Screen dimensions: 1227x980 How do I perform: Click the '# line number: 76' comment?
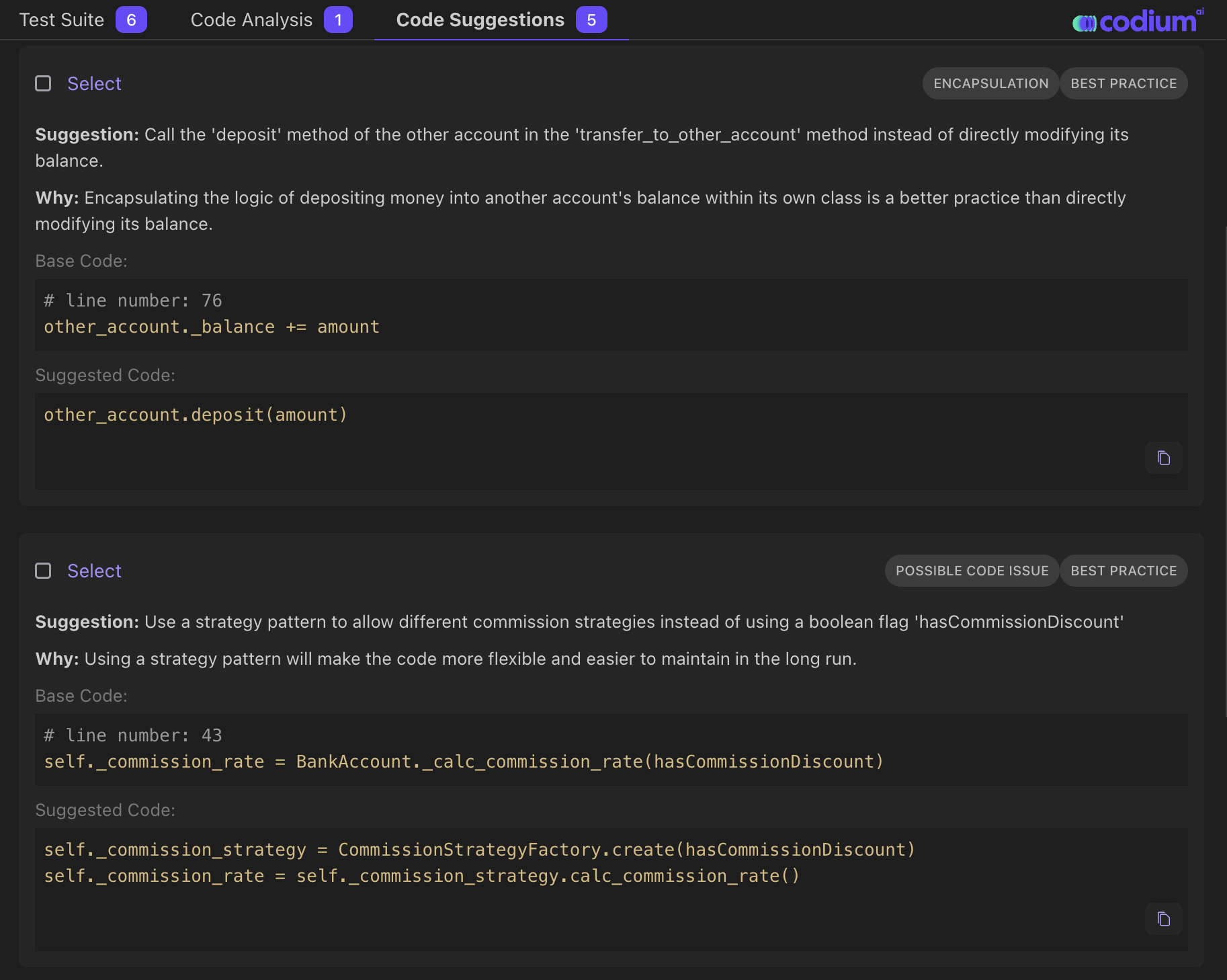tap(133, 300)
